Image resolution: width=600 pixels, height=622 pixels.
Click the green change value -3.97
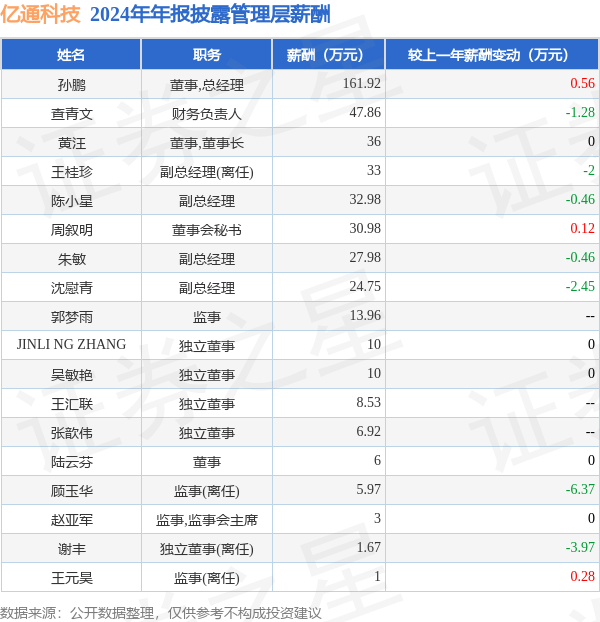pyautogui.click(x=580, y=547)
